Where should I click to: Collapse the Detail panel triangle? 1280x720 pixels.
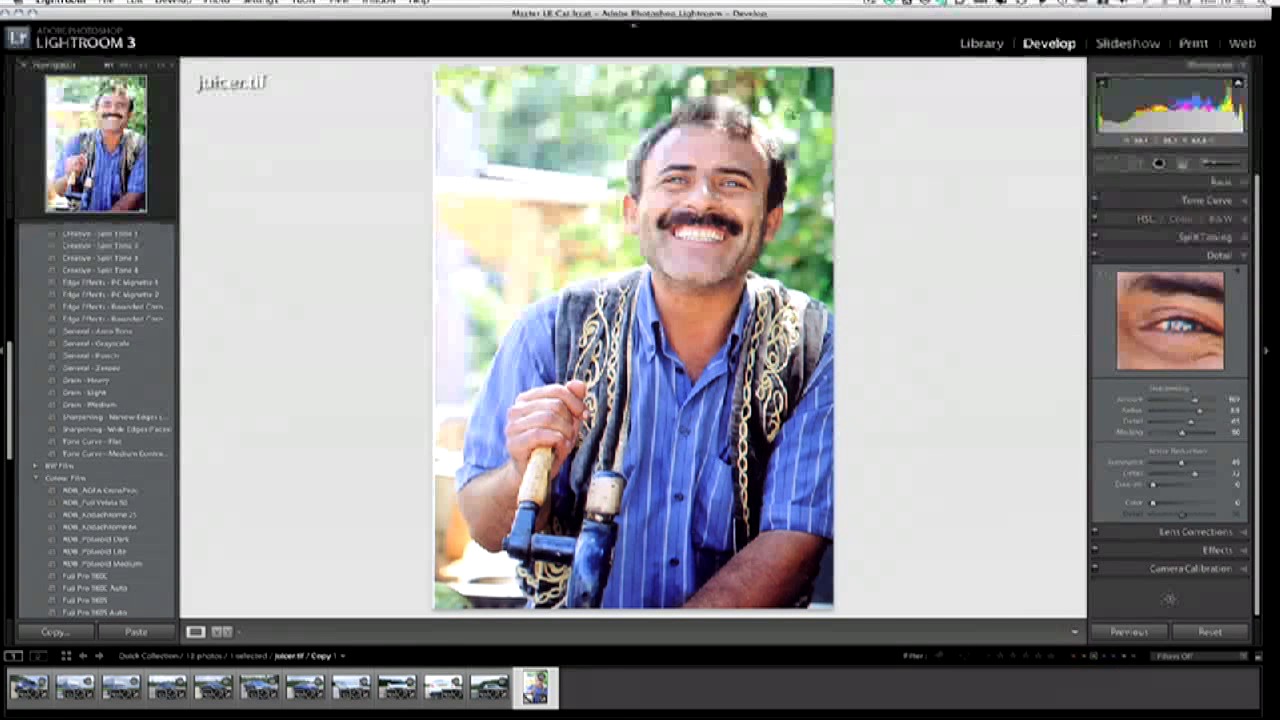click(x=1244, y=256)
